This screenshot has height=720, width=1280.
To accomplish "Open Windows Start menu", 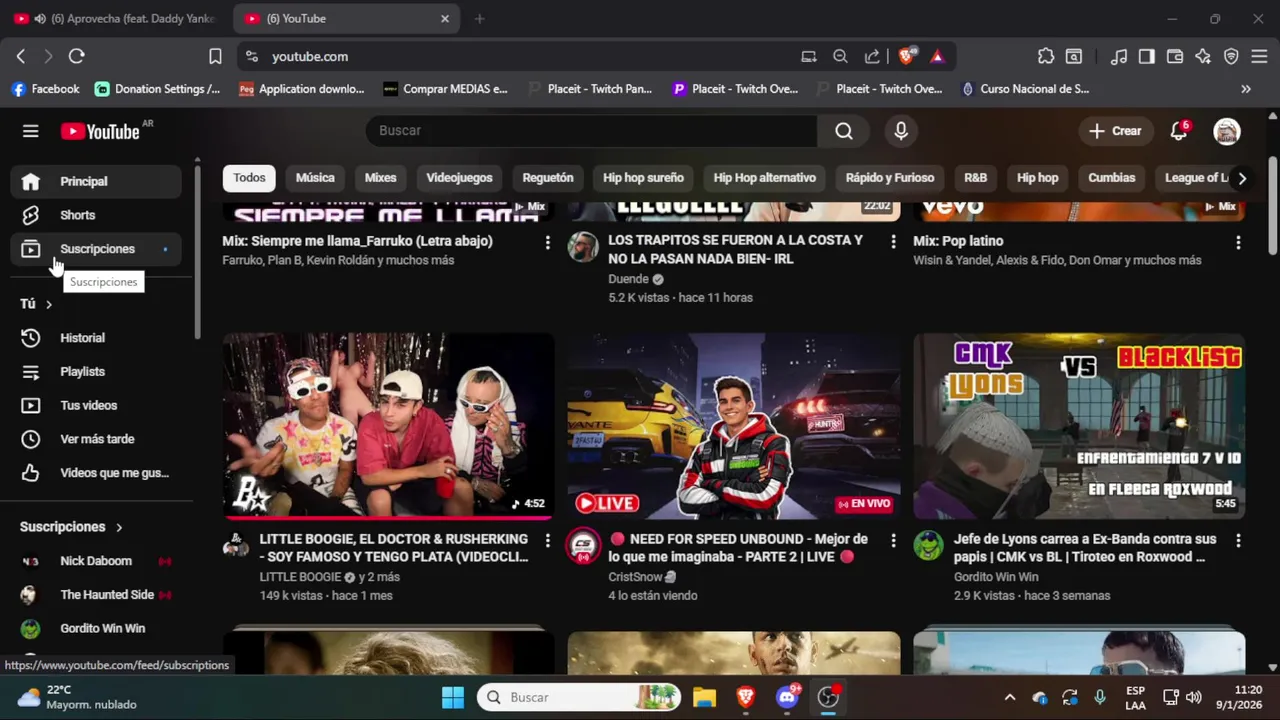I will (453, 697).
